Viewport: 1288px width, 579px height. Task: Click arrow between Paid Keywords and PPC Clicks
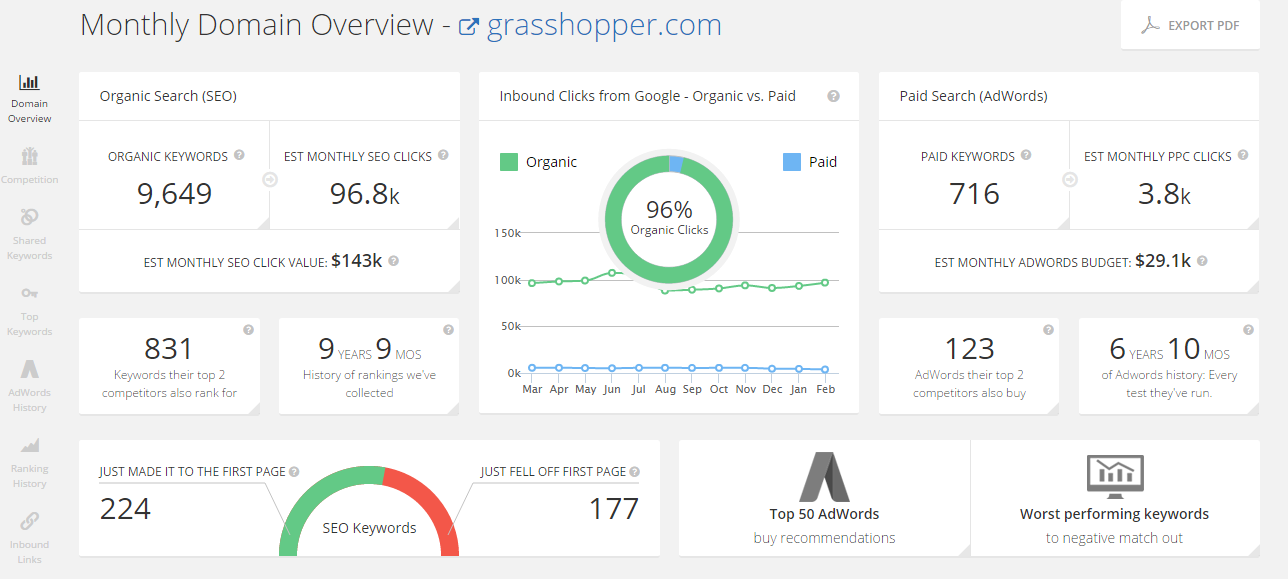coord(1070,180)
